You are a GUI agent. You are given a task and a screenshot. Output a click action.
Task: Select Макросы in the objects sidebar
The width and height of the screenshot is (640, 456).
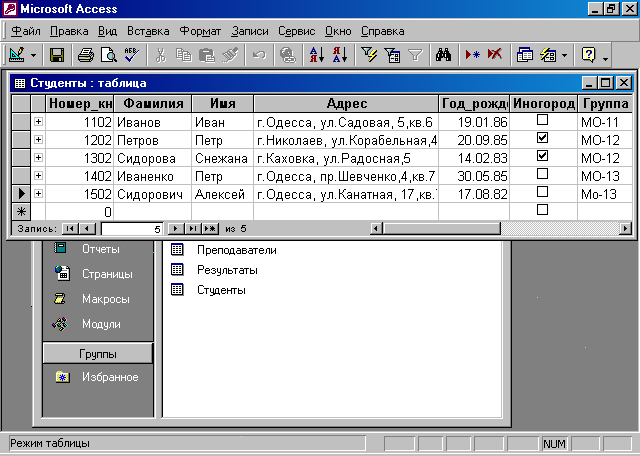(x=92, y=299)
